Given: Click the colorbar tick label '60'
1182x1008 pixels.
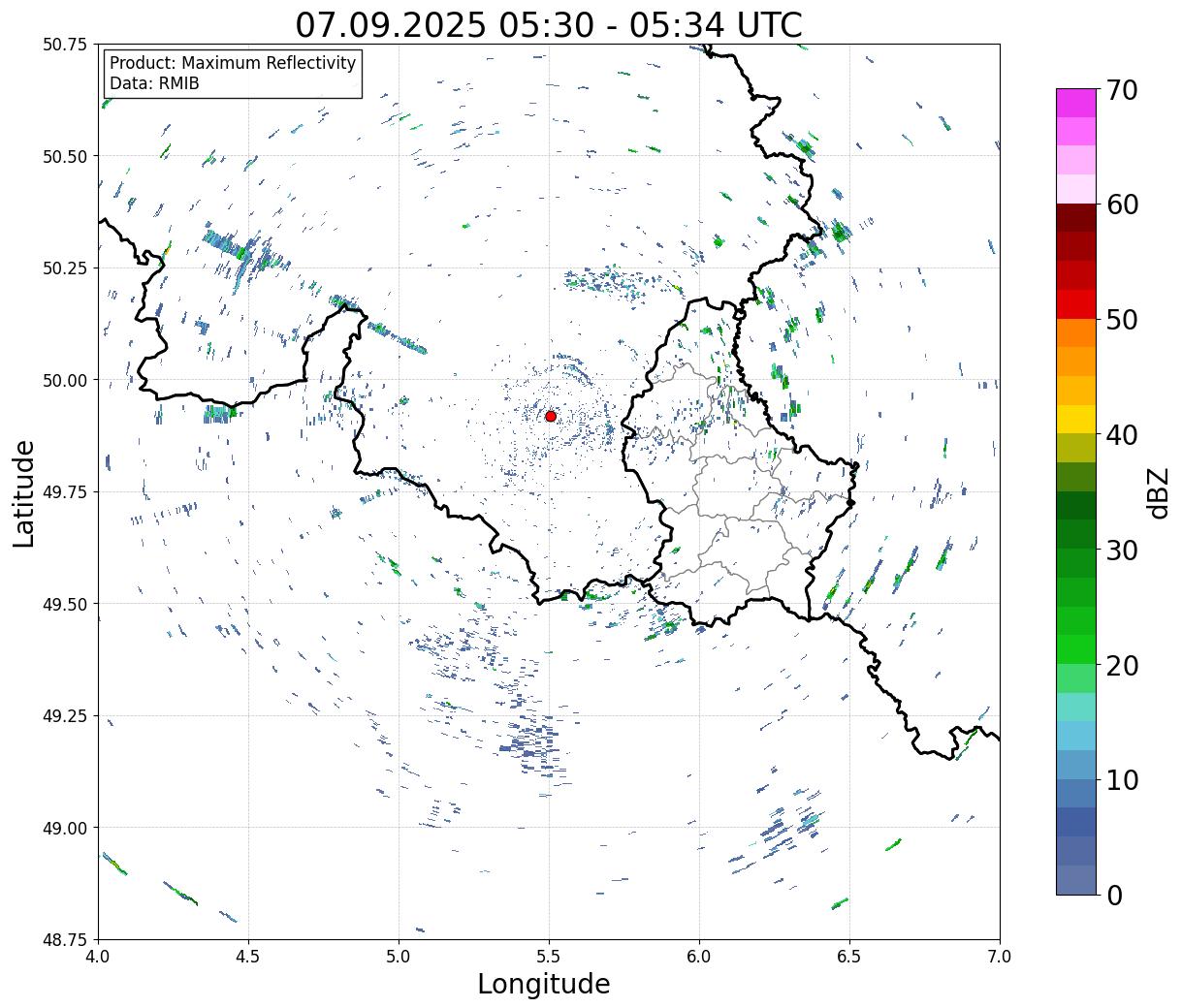Looking at the screenshot, I should [1121, 205].
